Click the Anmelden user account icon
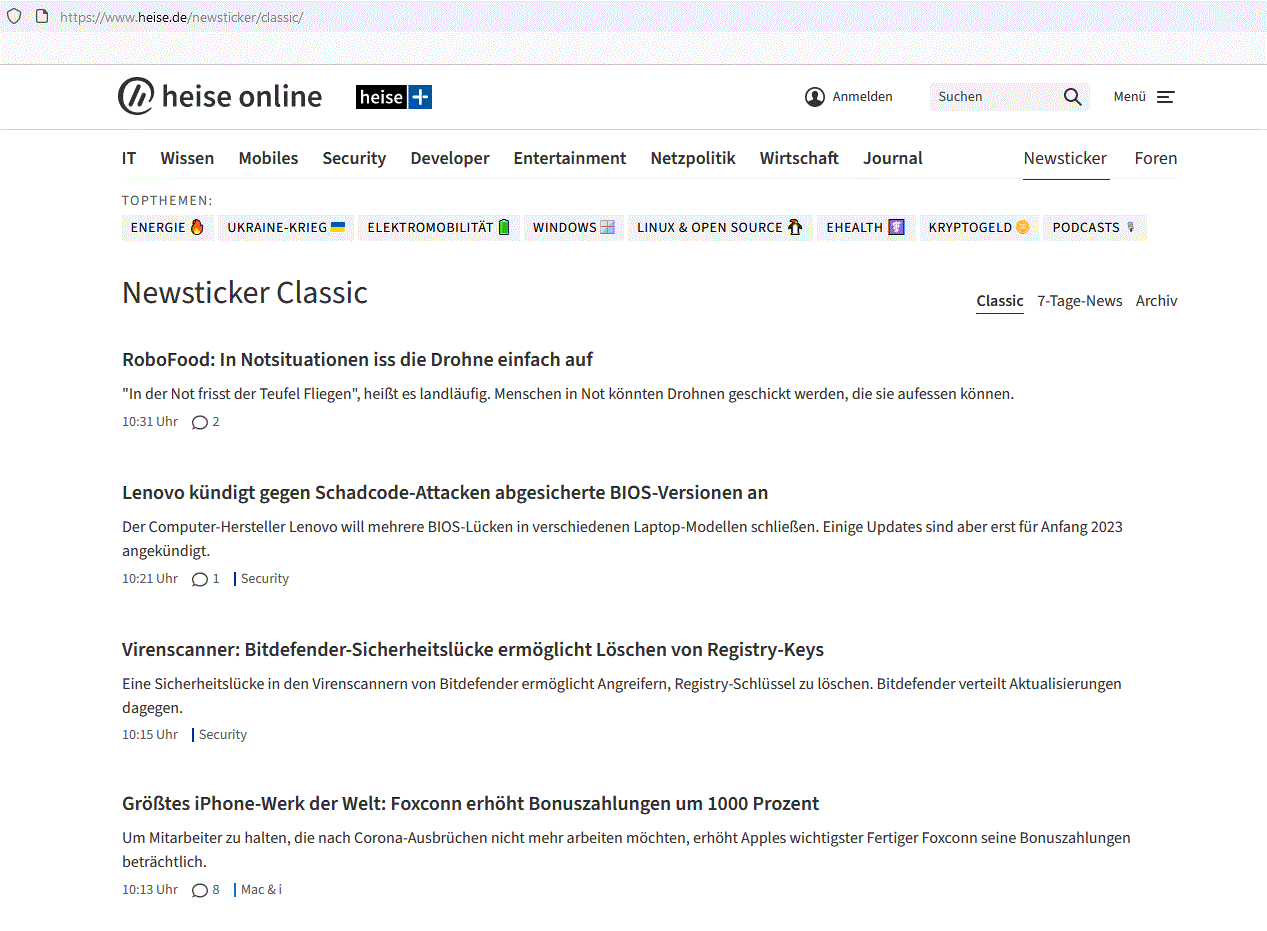Screen dimensions: 1267x931 (814, 96)
